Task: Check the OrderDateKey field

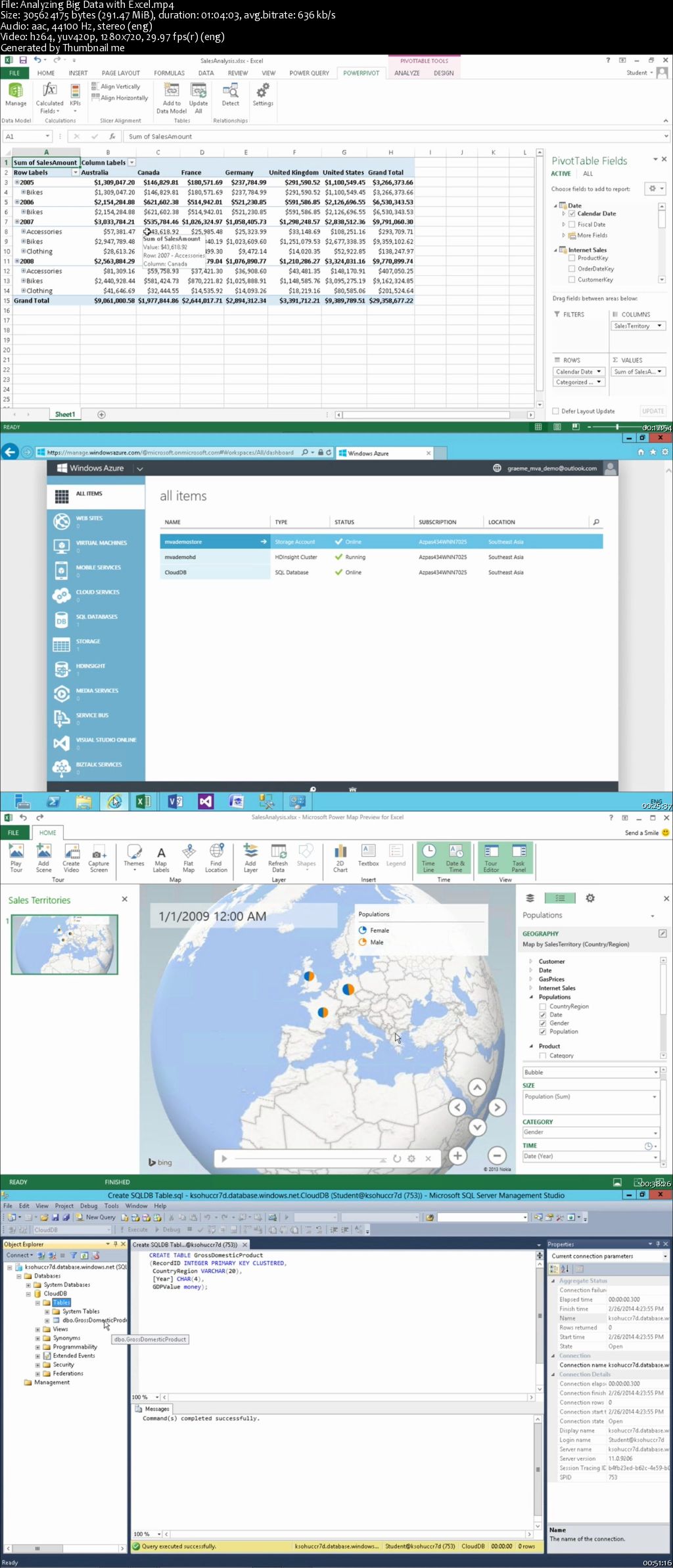Action: [572, 269]
